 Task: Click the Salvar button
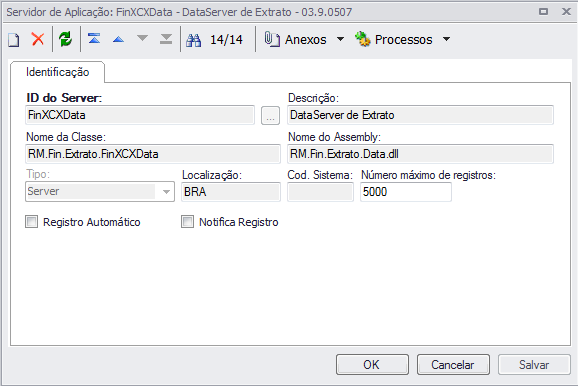click(535, 365)
